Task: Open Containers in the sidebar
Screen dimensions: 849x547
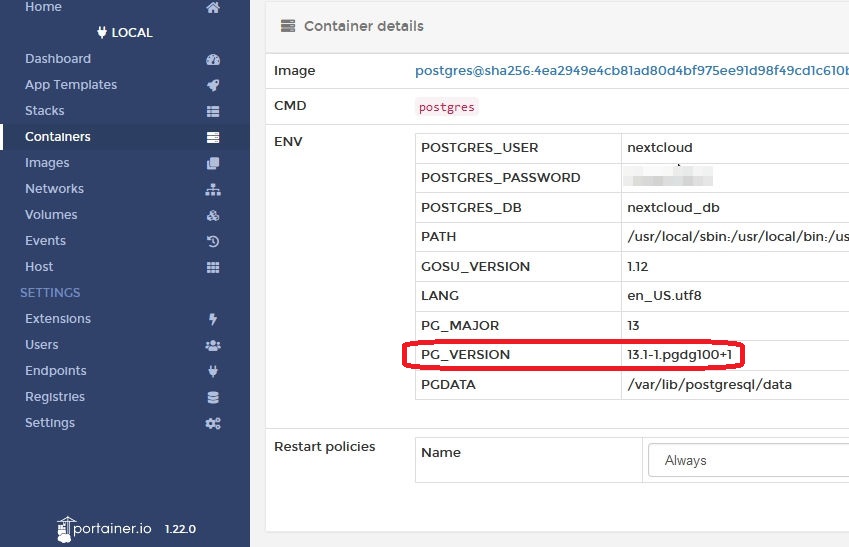Action: click(x=58, y=137)
